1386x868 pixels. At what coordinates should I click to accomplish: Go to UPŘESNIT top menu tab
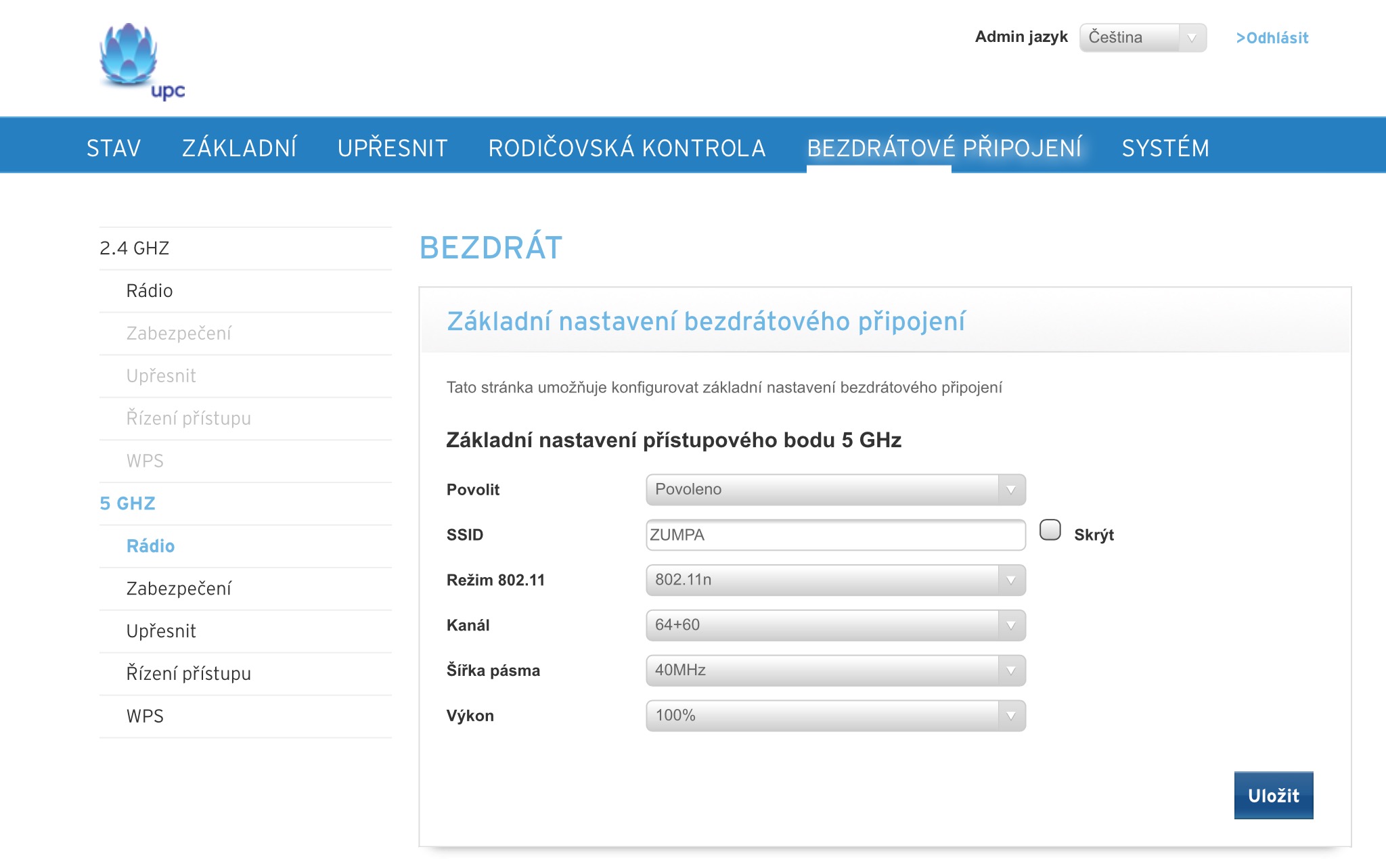pyautogui.click(x=393, y=147)
